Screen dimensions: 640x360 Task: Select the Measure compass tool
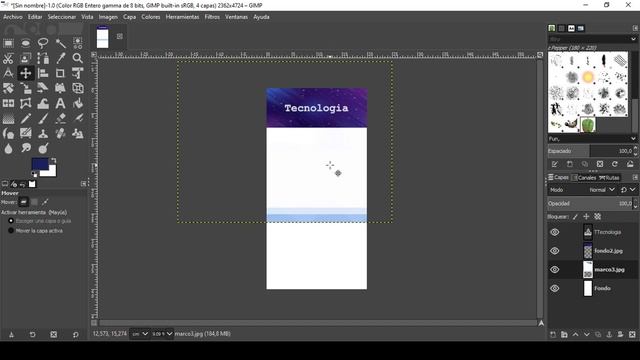pyautogui.click(x=8, y=73)
